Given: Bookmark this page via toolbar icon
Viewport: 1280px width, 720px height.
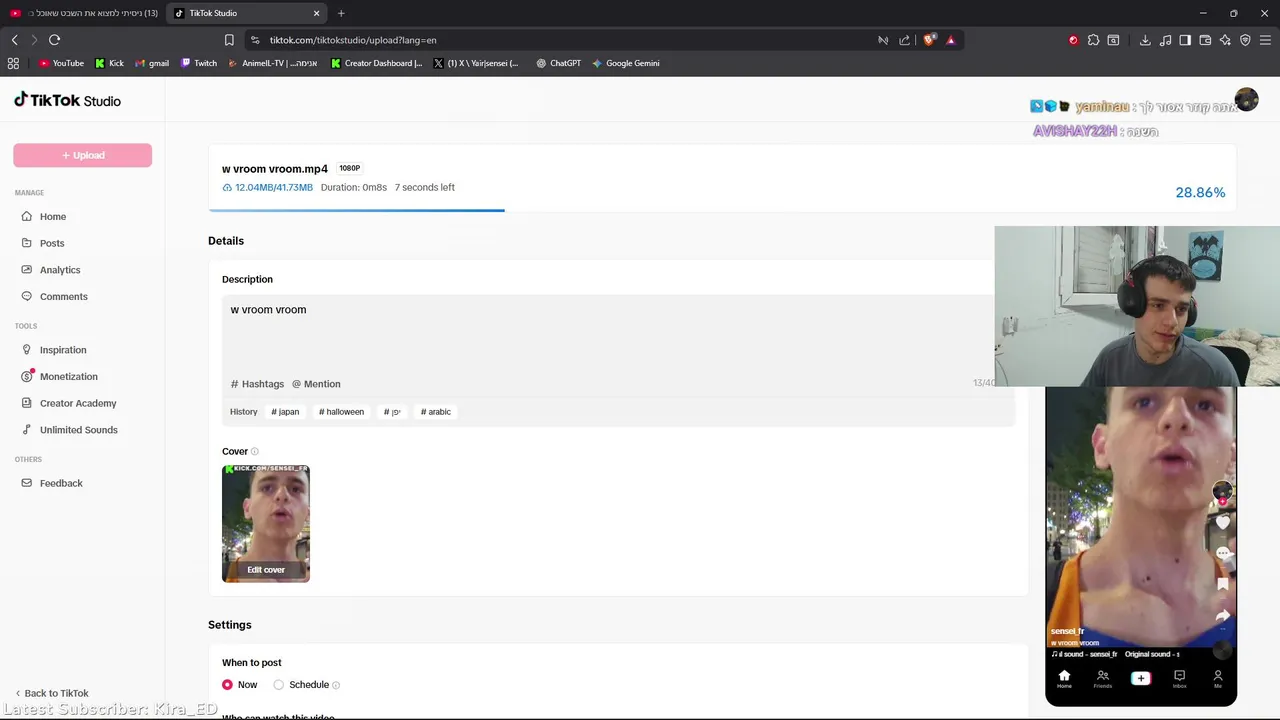Looking at the screenshot, I should click(x=229, y=40).
